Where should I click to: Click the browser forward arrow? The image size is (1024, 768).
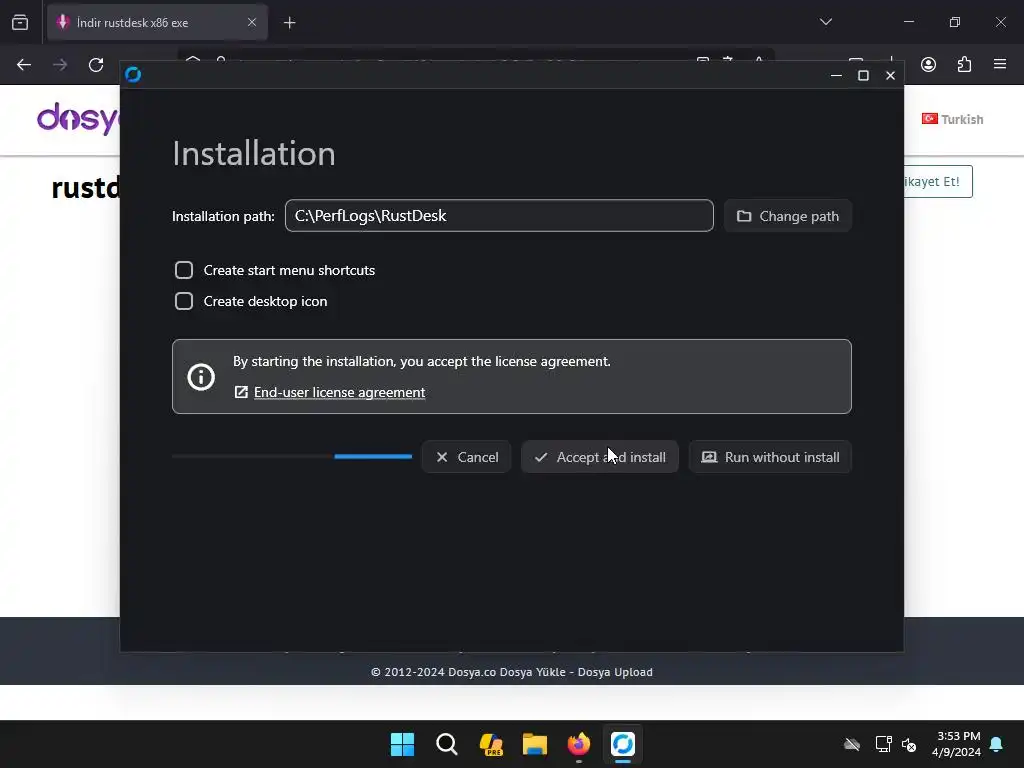tap(60, 65)
